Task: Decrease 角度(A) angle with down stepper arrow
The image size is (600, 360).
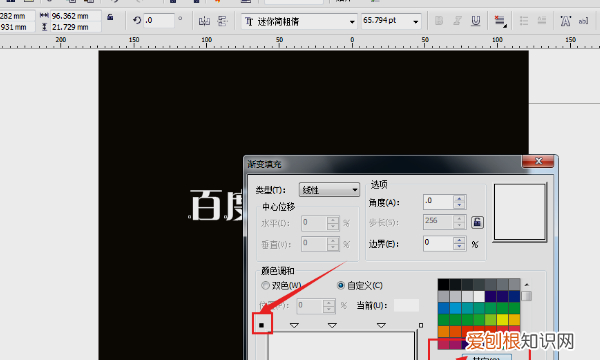Action: 459,205
